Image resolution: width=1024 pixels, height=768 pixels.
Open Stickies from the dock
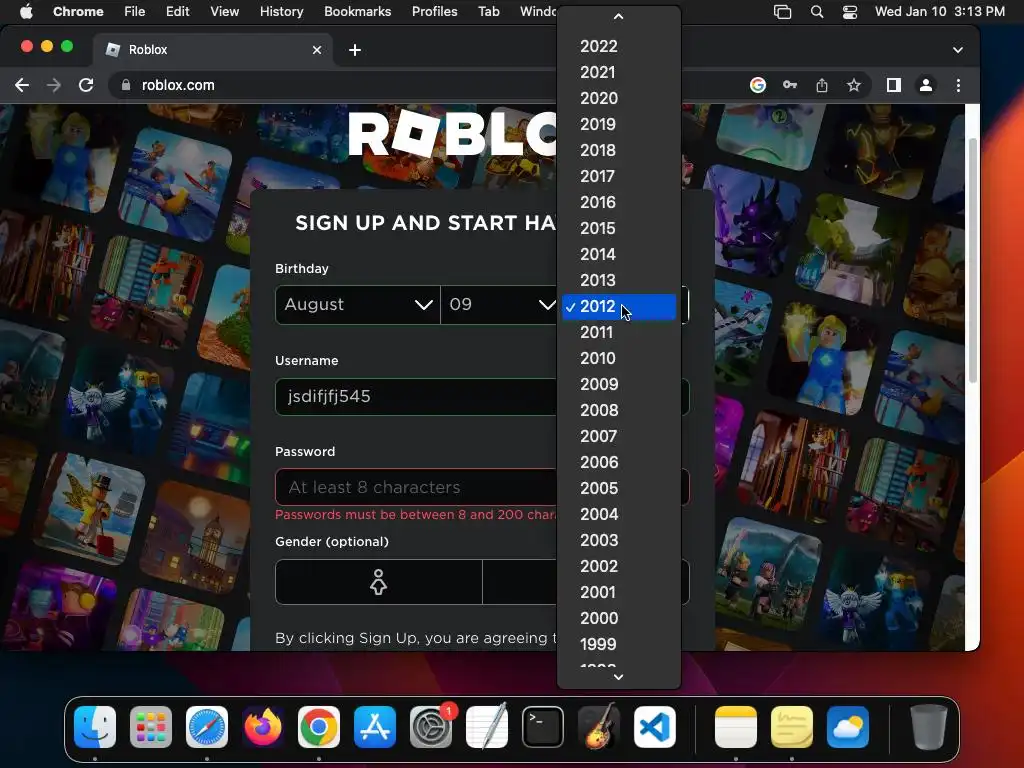[792, 727]
